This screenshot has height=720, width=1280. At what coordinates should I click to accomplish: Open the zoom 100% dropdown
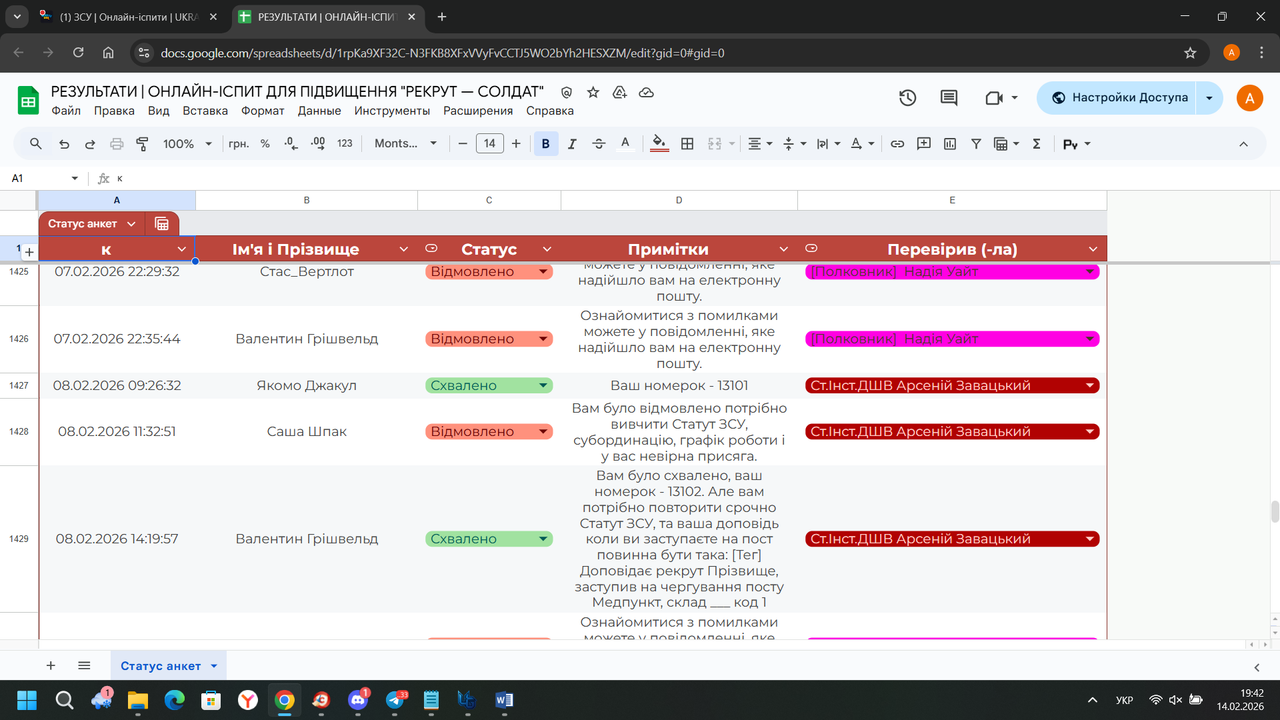(x=187, y=144)
